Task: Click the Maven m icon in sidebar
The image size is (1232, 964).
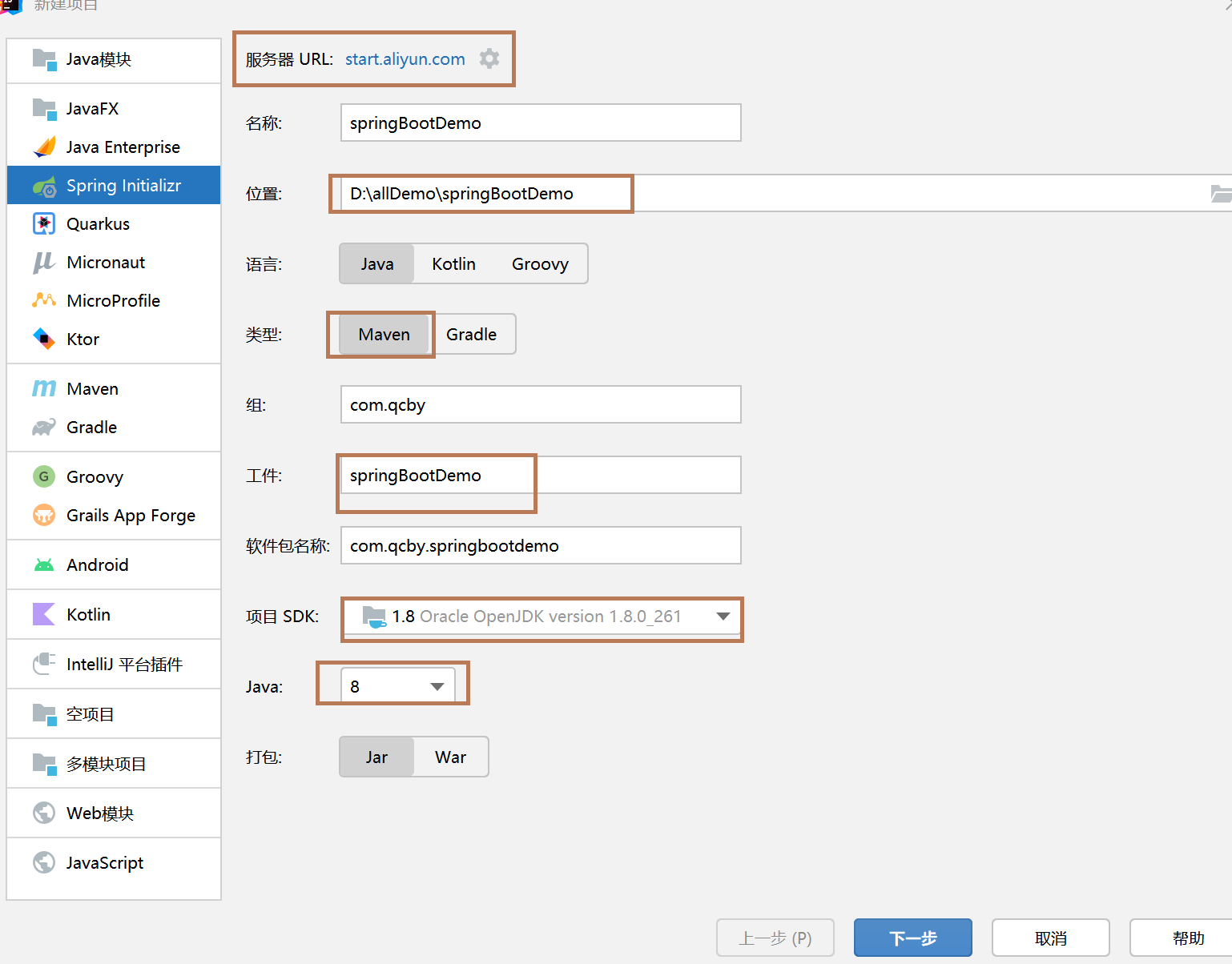Action: coord(44,389)
